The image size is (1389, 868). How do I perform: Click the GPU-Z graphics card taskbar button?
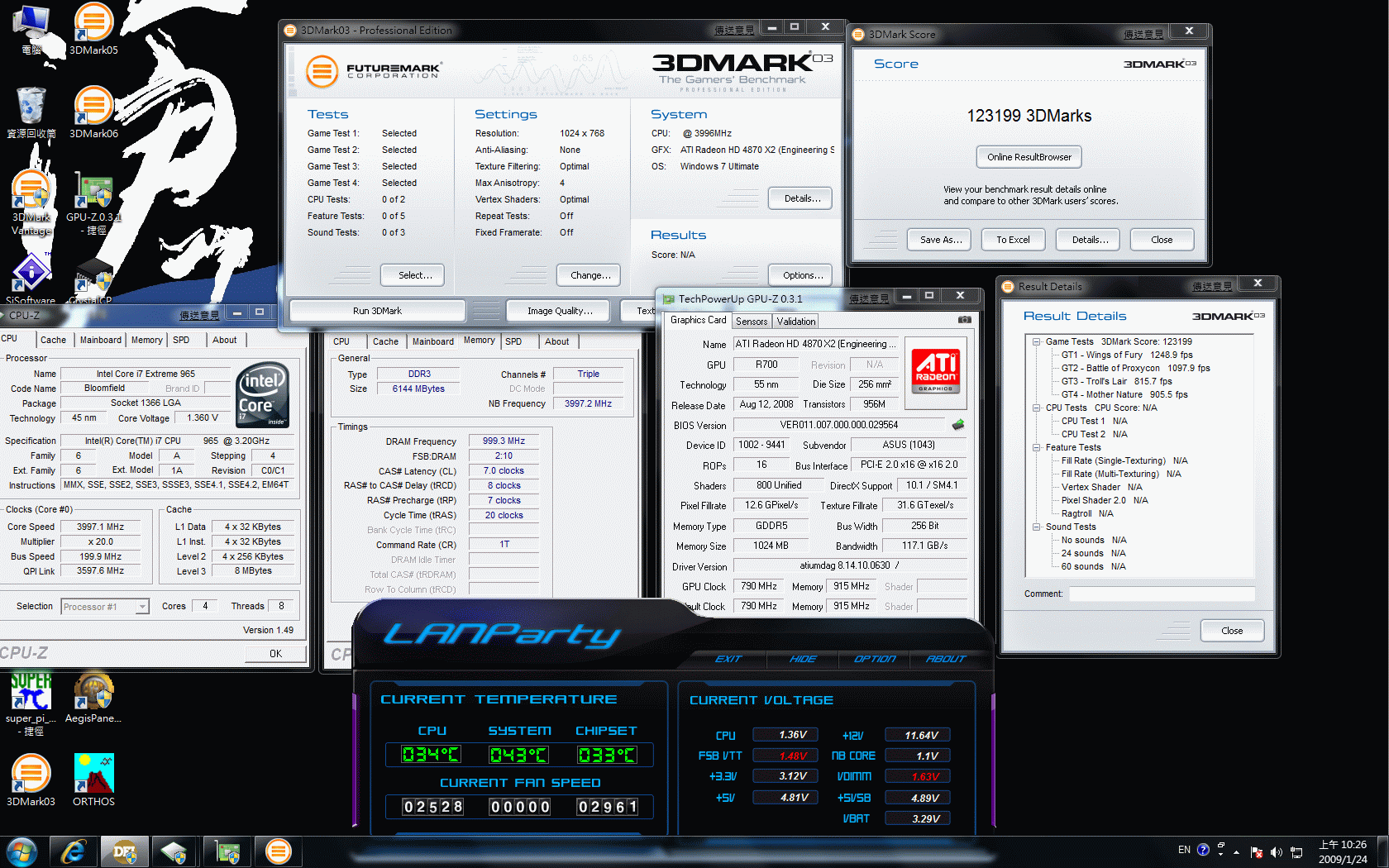227,851
